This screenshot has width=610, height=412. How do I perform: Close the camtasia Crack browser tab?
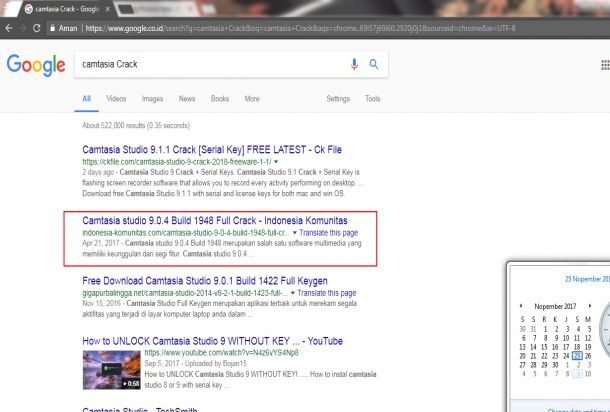tap(108, 9)
